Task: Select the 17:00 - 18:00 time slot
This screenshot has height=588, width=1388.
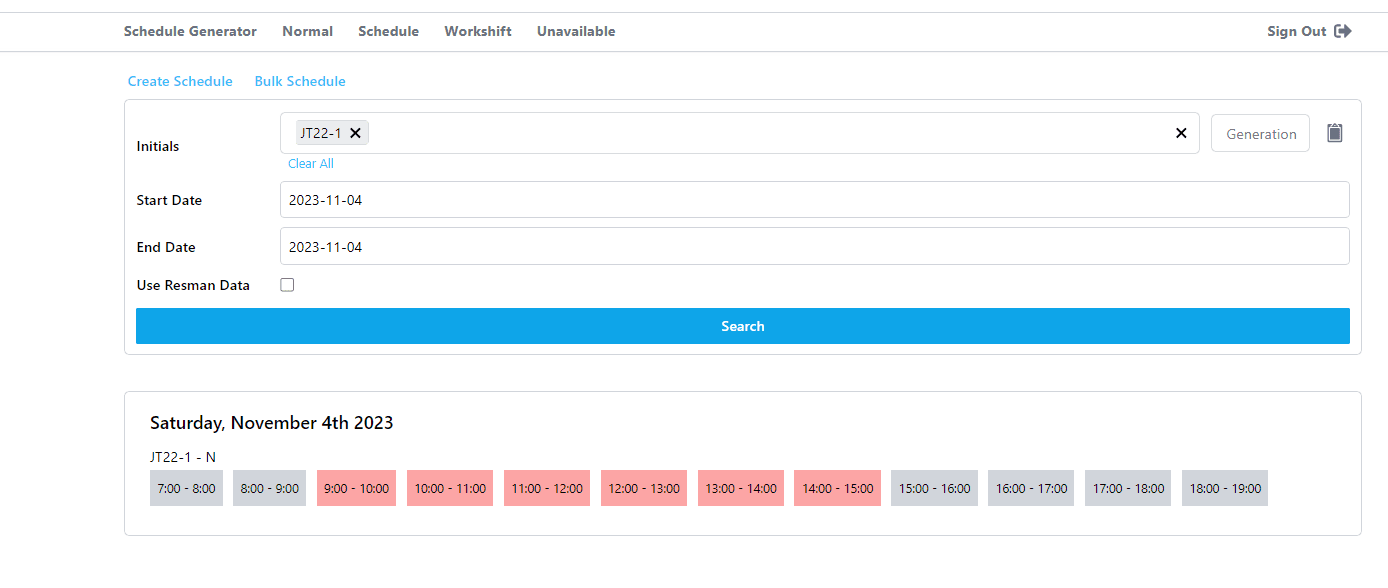Action: 1128,488
